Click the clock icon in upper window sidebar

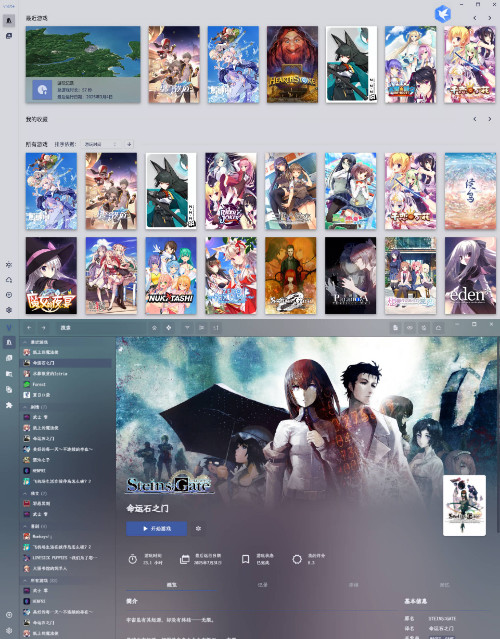tap(9, 295)
